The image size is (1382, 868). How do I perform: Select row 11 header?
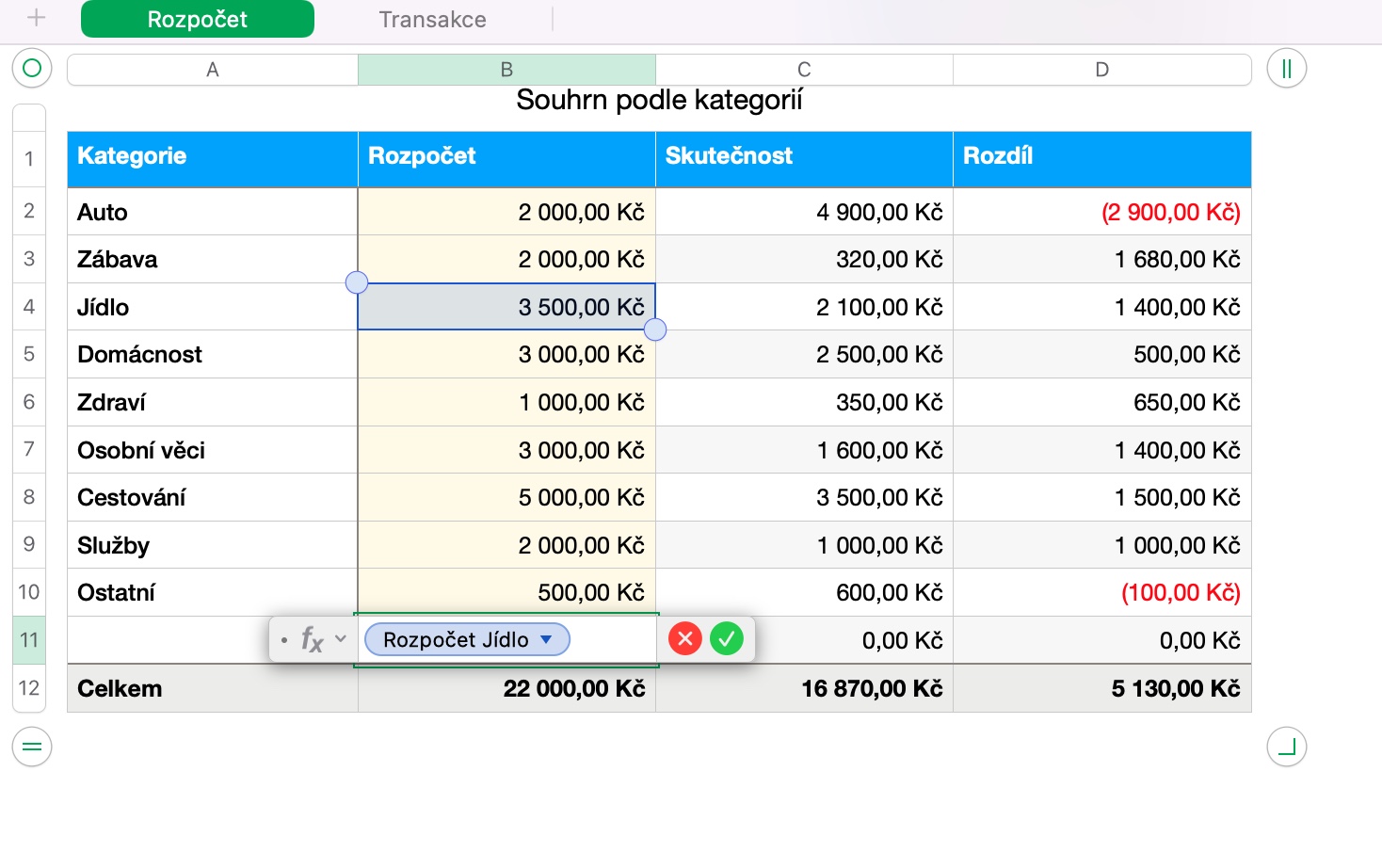[x=29, y=640]
